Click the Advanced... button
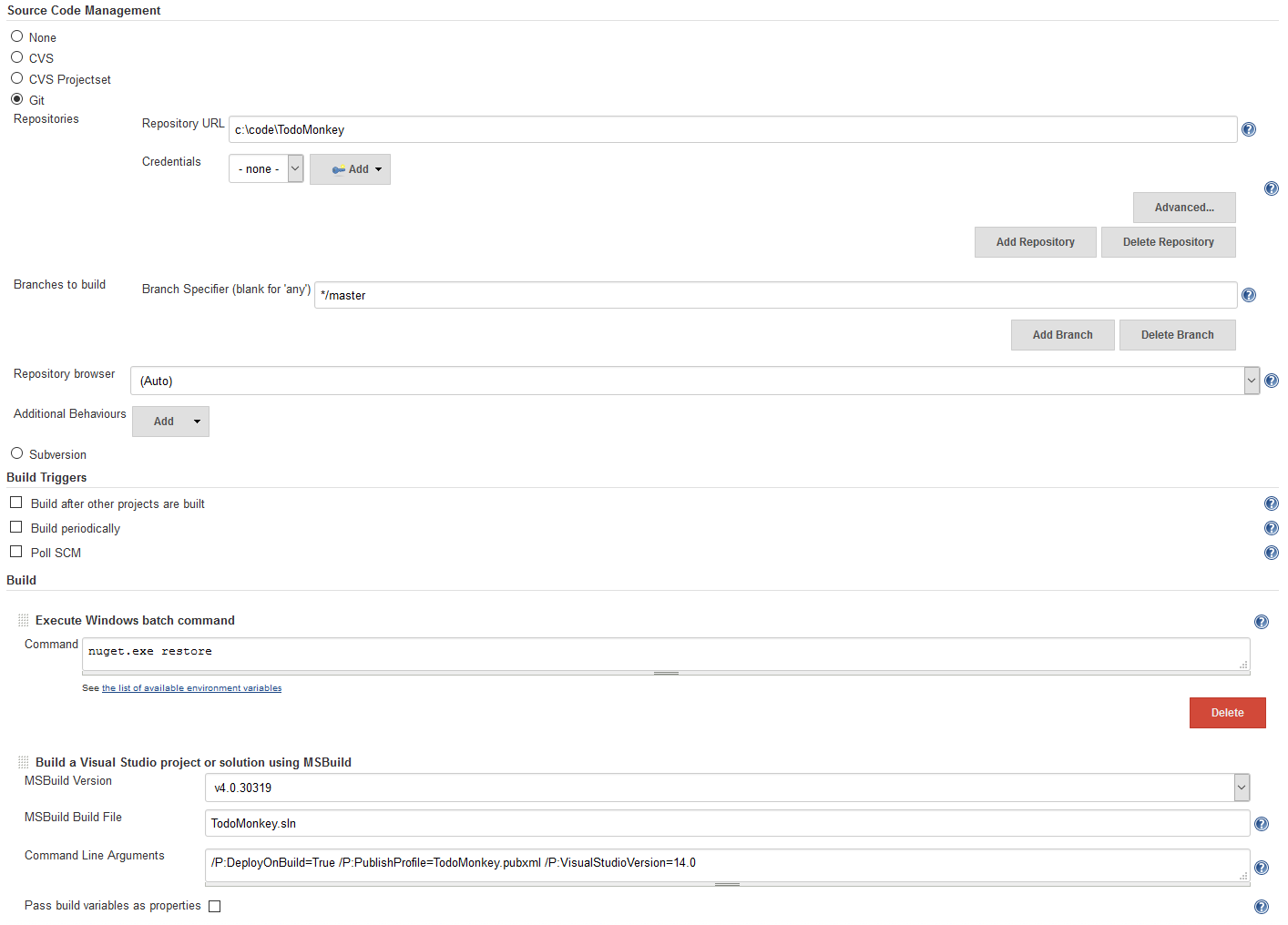Screen dimensions: 1288x925 click(1184, 208)
